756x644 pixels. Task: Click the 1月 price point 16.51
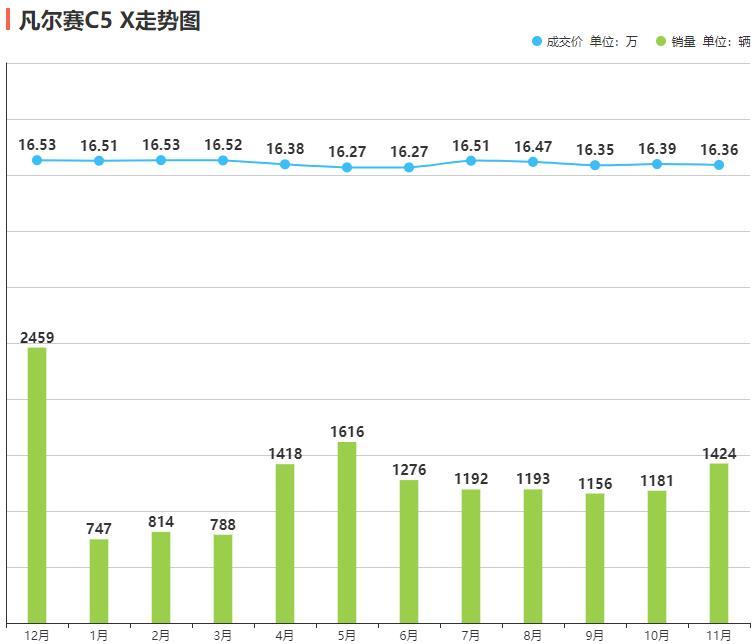pos(99,161)
